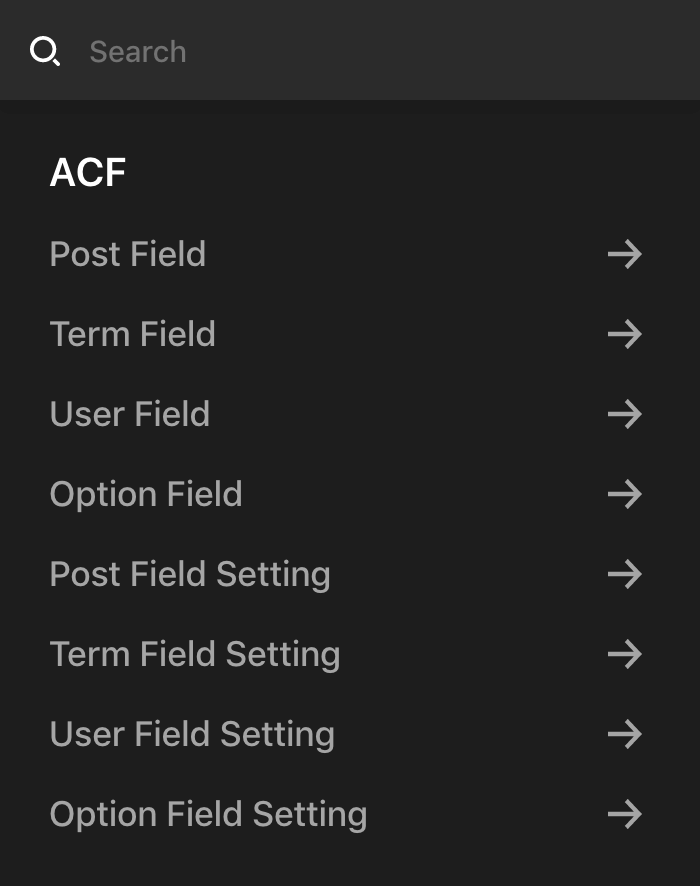
Task: Open Post Field using its arrow icon
Action: (x=624, y=254)
